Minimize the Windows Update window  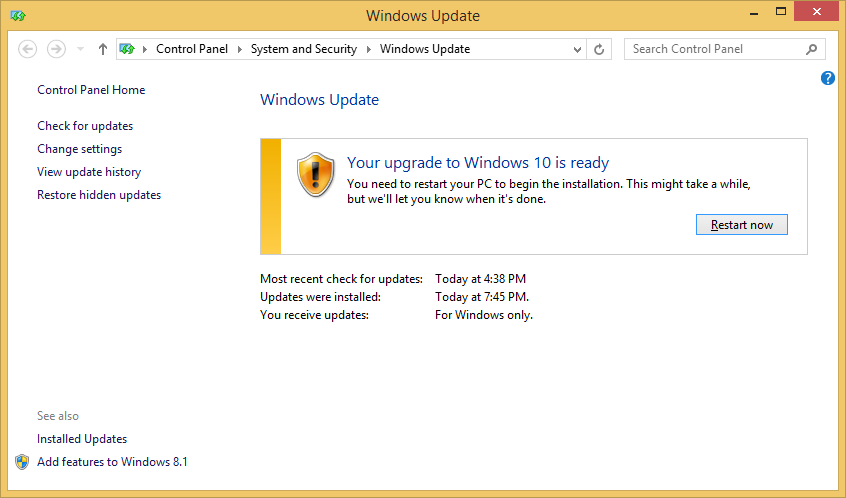click(x=754, y=13)
